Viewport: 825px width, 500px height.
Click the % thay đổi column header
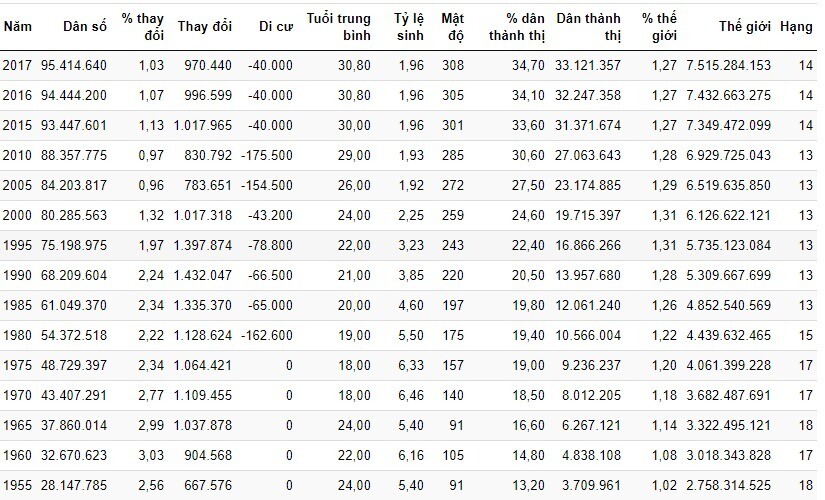point(143,26)
